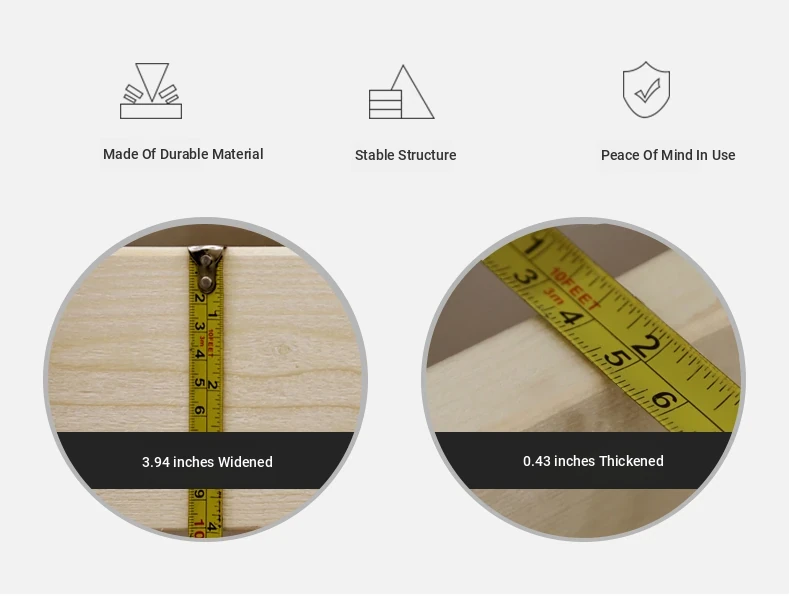Open the left circular wood width photo

click(x=206, y=379)
